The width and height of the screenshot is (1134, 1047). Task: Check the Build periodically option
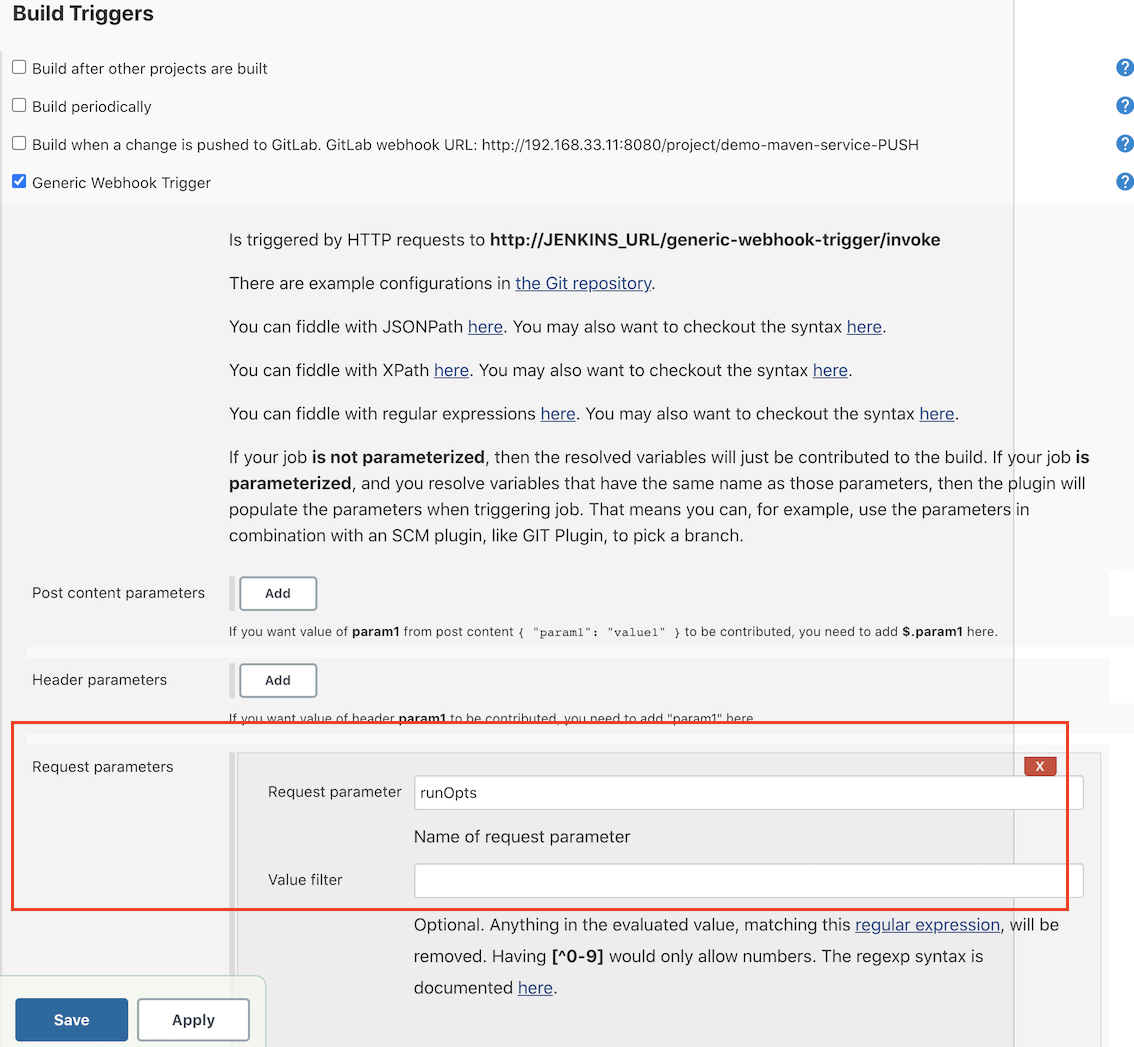(19, 106)
